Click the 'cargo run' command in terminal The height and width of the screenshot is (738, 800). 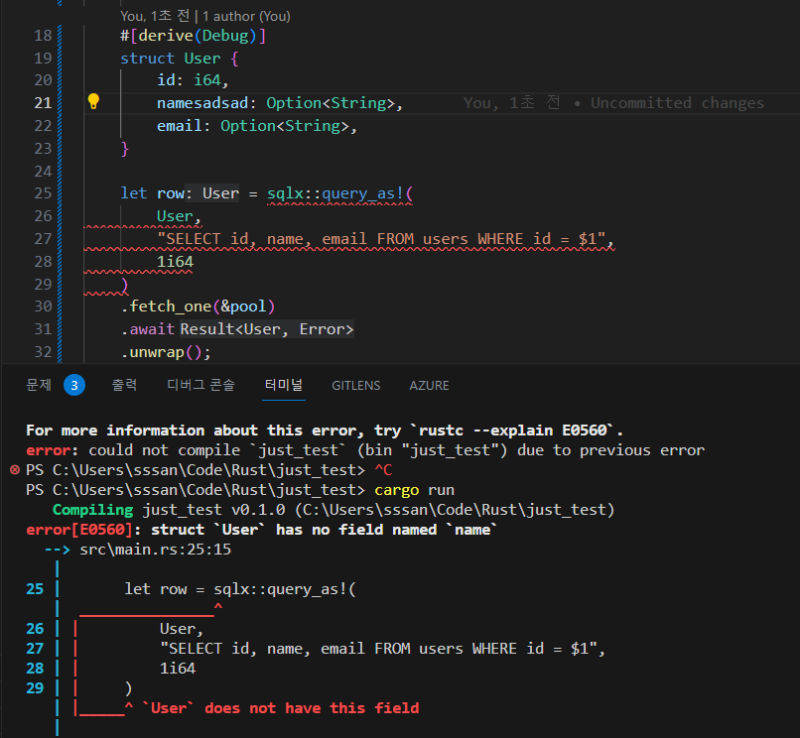(x=414, y=490)
